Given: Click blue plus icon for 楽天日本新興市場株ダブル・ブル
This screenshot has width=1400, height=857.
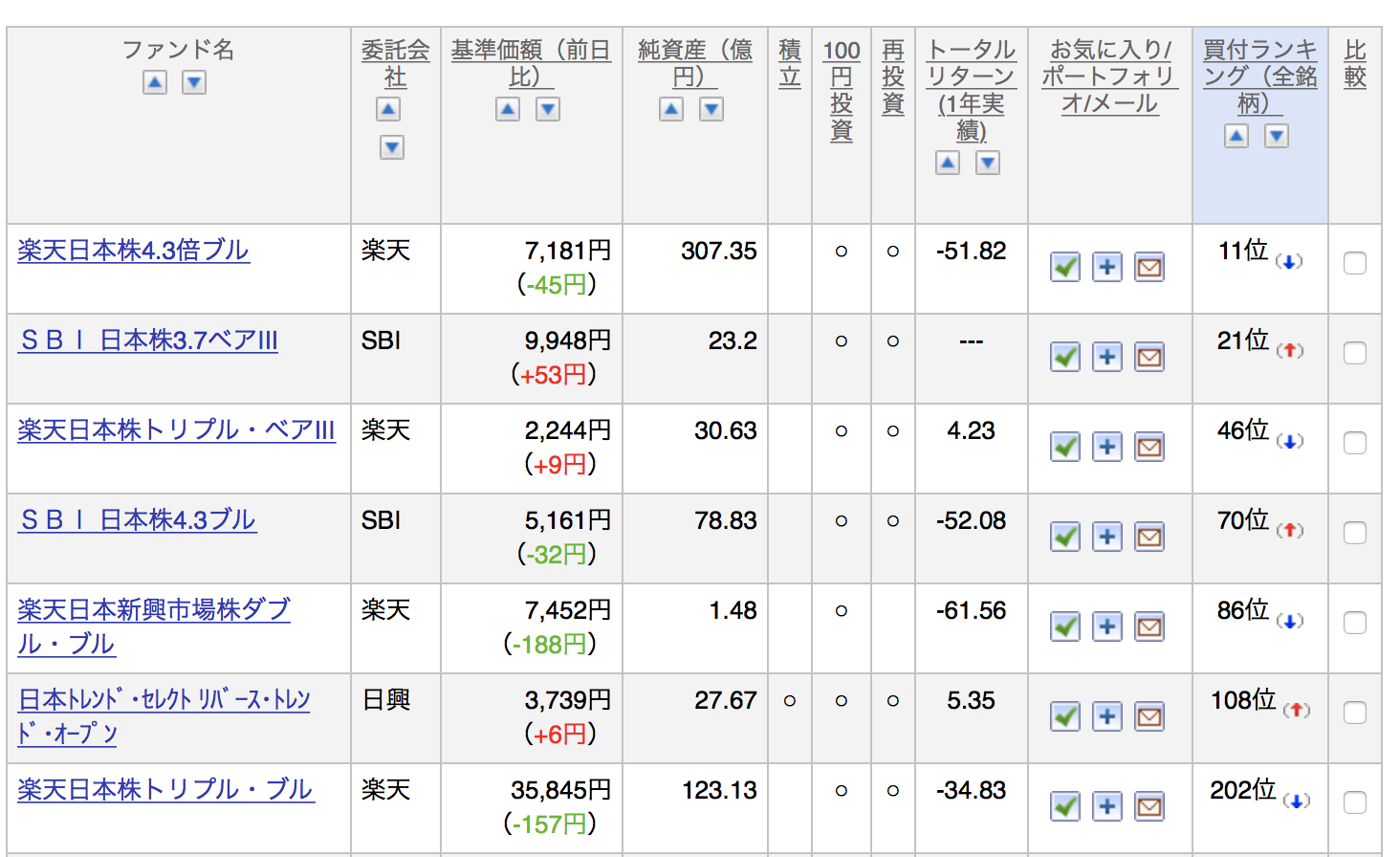Looking at the screenshot, I should coord(1106,626).
